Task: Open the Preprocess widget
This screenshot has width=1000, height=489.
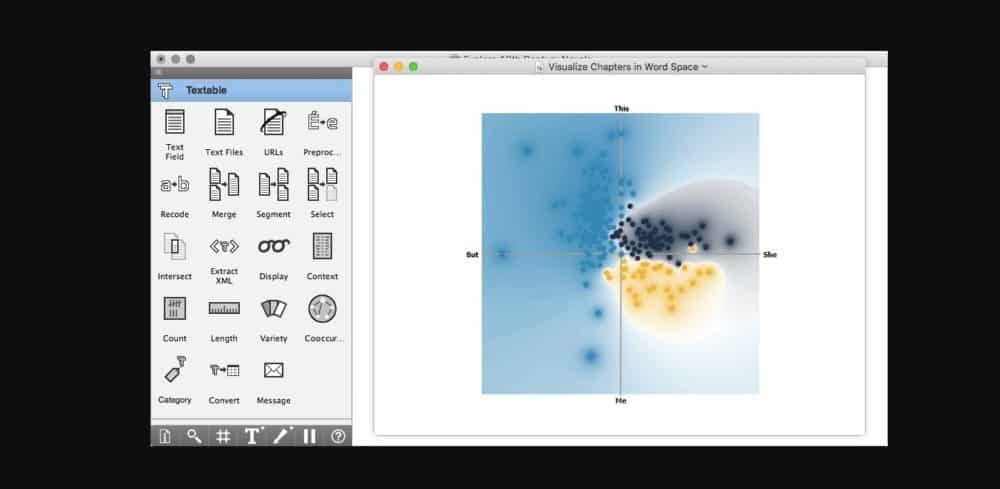Action: coord(322,123)
